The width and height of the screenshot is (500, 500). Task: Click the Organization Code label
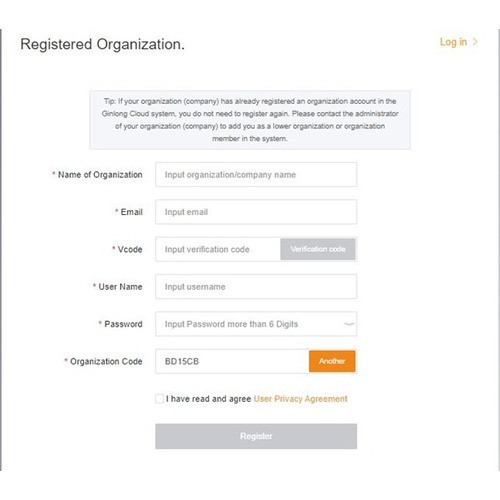point(106,361)
